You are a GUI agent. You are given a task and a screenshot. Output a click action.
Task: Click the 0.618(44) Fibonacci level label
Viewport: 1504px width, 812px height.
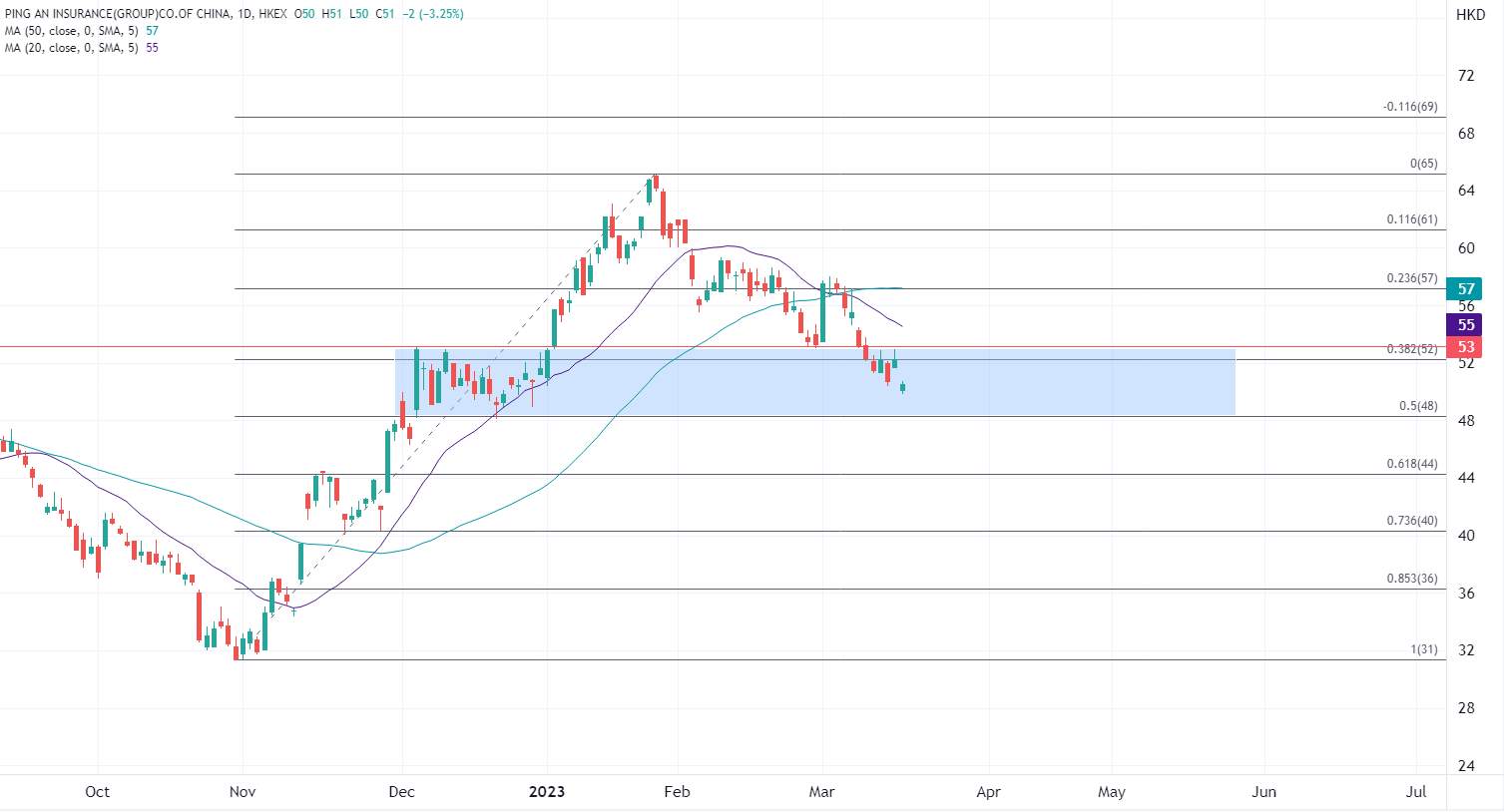[1412, 464]
